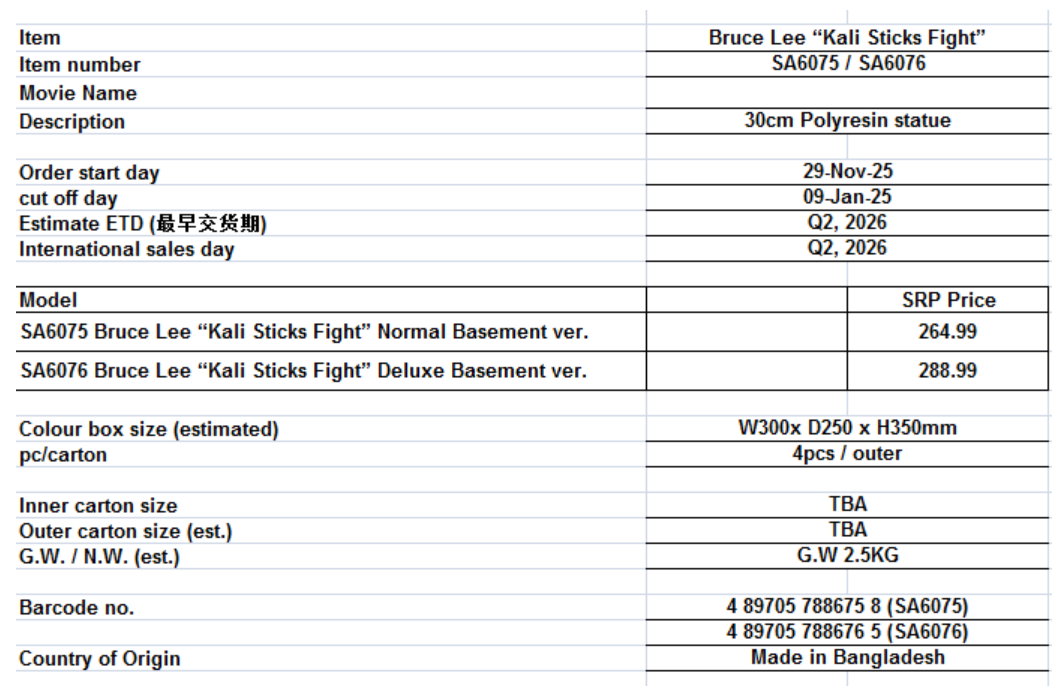Select the 288.99 price cell
This screenshot has height=686, width=1053.
click(x=948, y=370)
